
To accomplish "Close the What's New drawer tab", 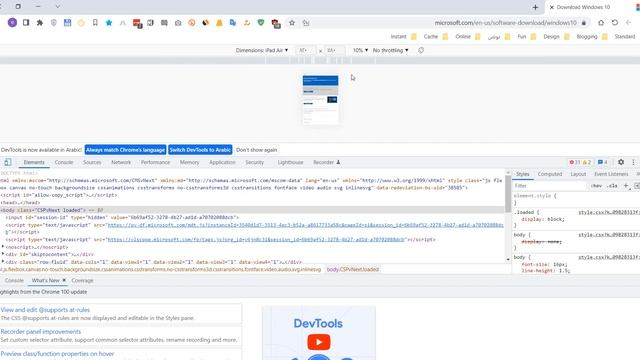I will (64, 280).
